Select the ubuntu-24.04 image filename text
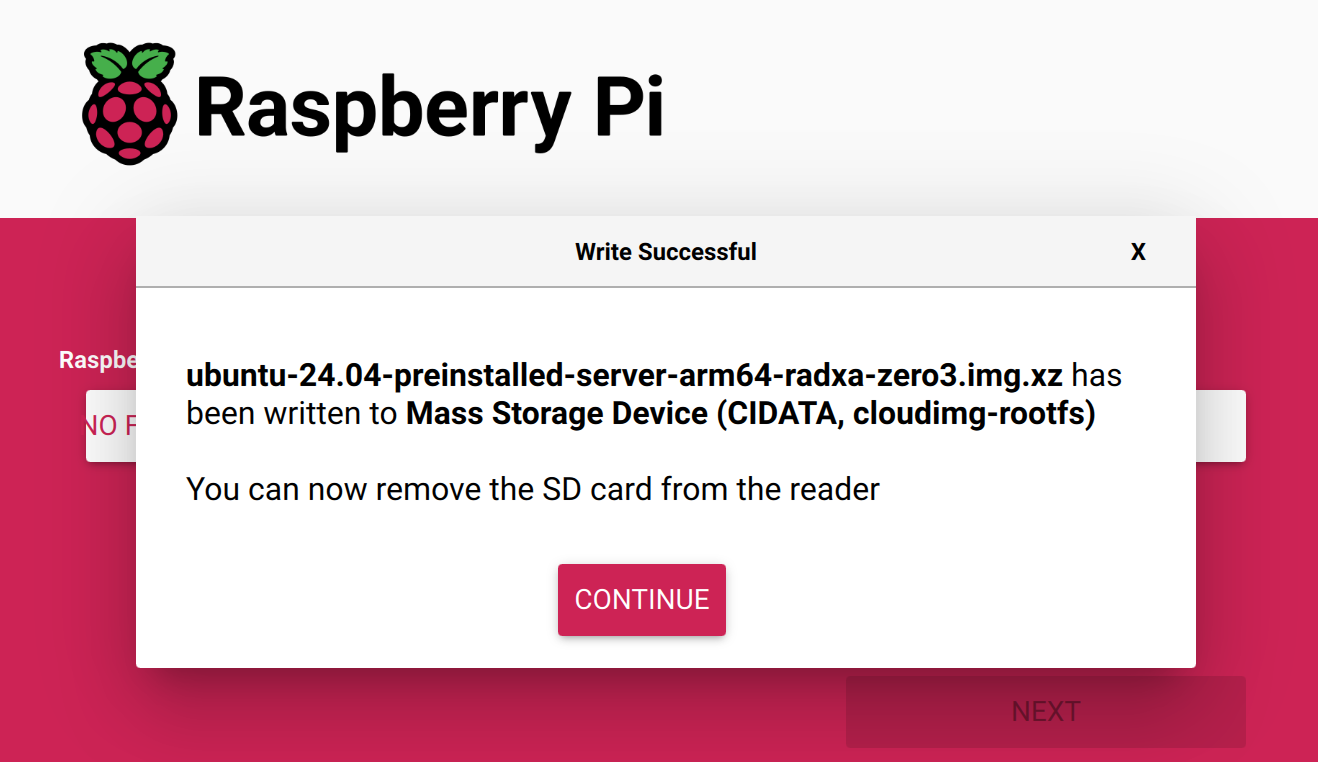The image size is (1318, 762). pyautogui.click(x=624, y=376)
